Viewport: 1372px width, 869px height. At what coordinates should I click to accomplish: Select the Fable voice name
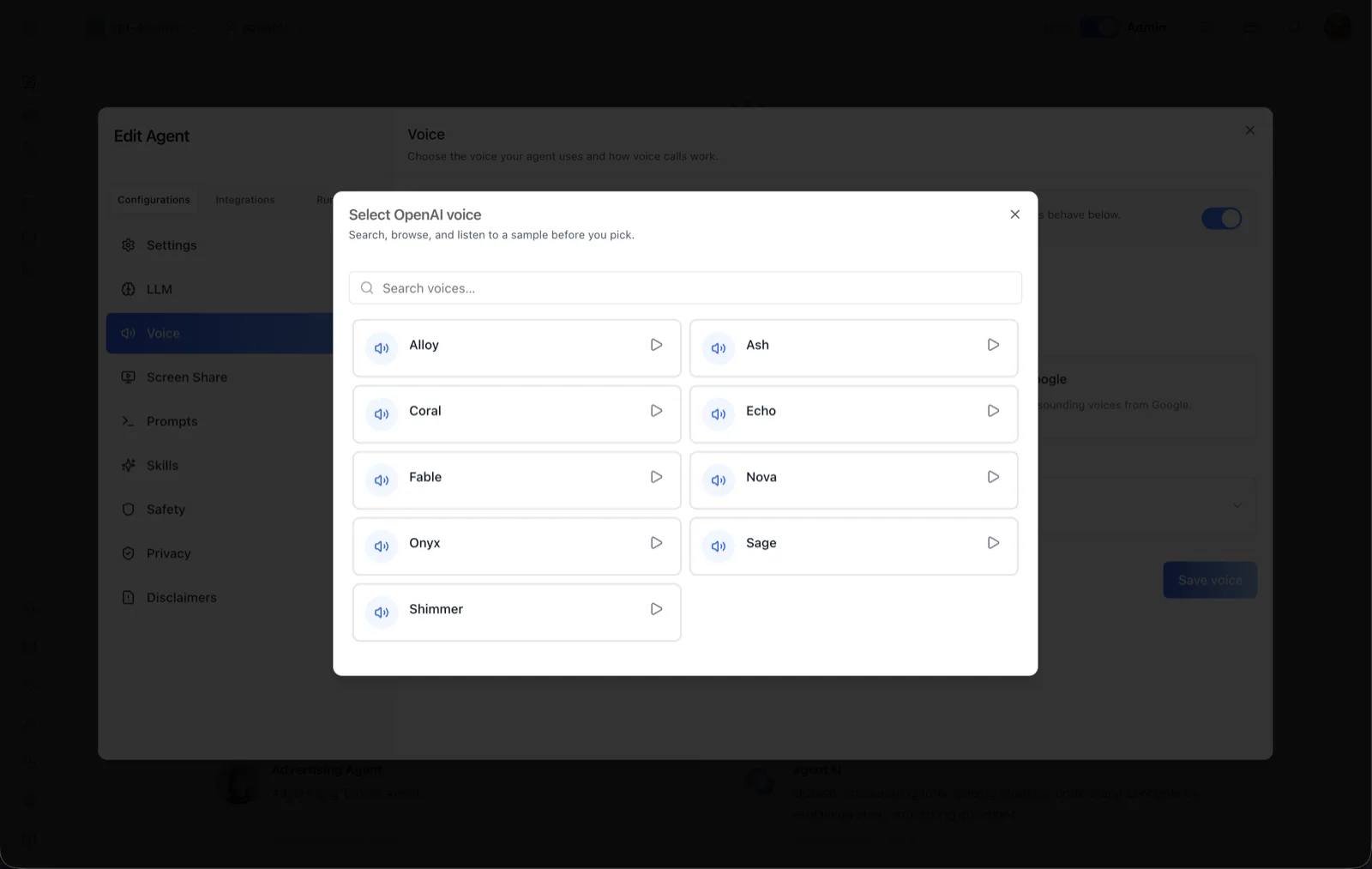[425, 477]
